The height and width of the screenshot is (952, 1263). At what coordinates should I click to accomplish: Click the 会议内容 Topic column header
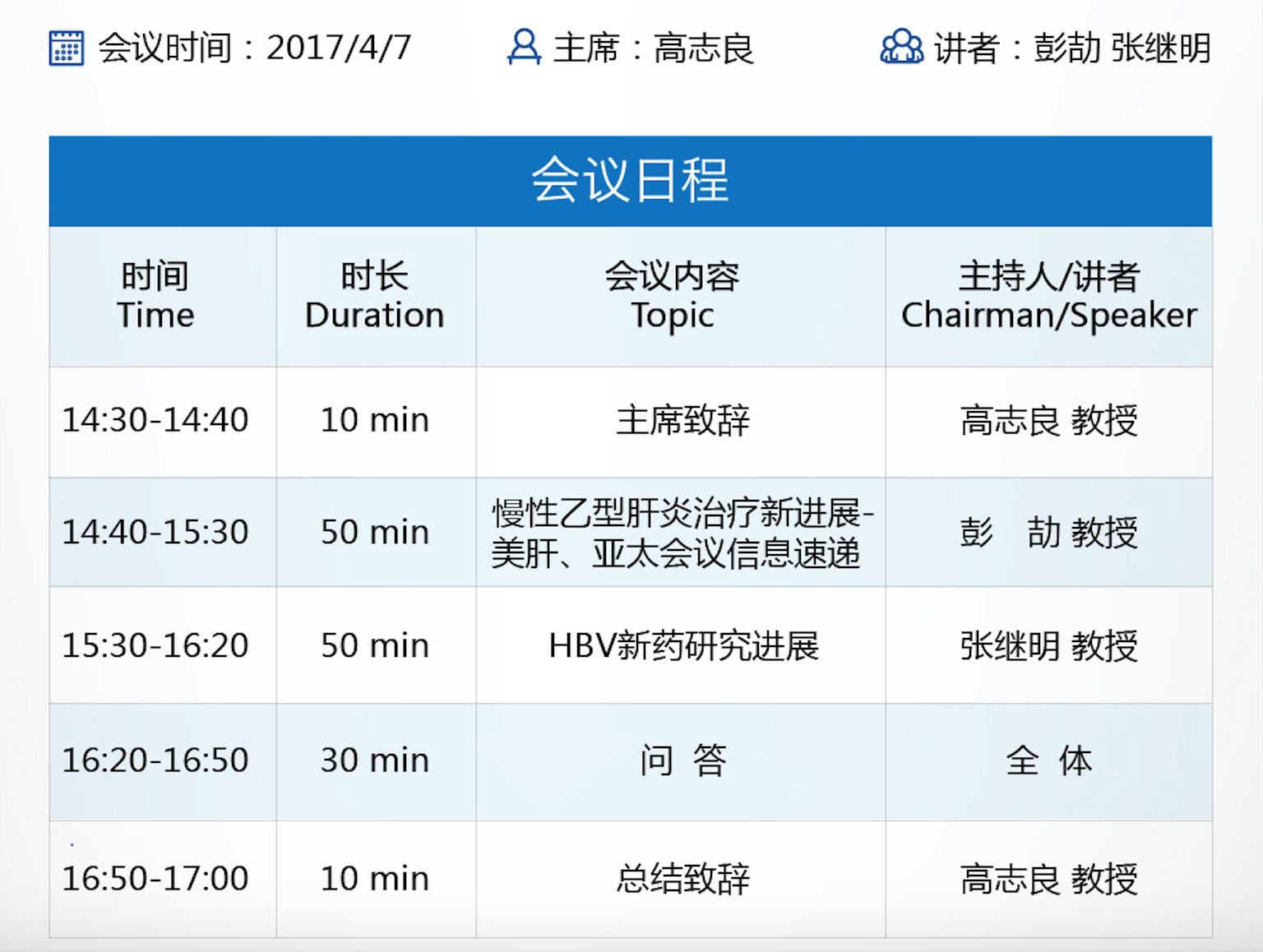pos(681,297)
